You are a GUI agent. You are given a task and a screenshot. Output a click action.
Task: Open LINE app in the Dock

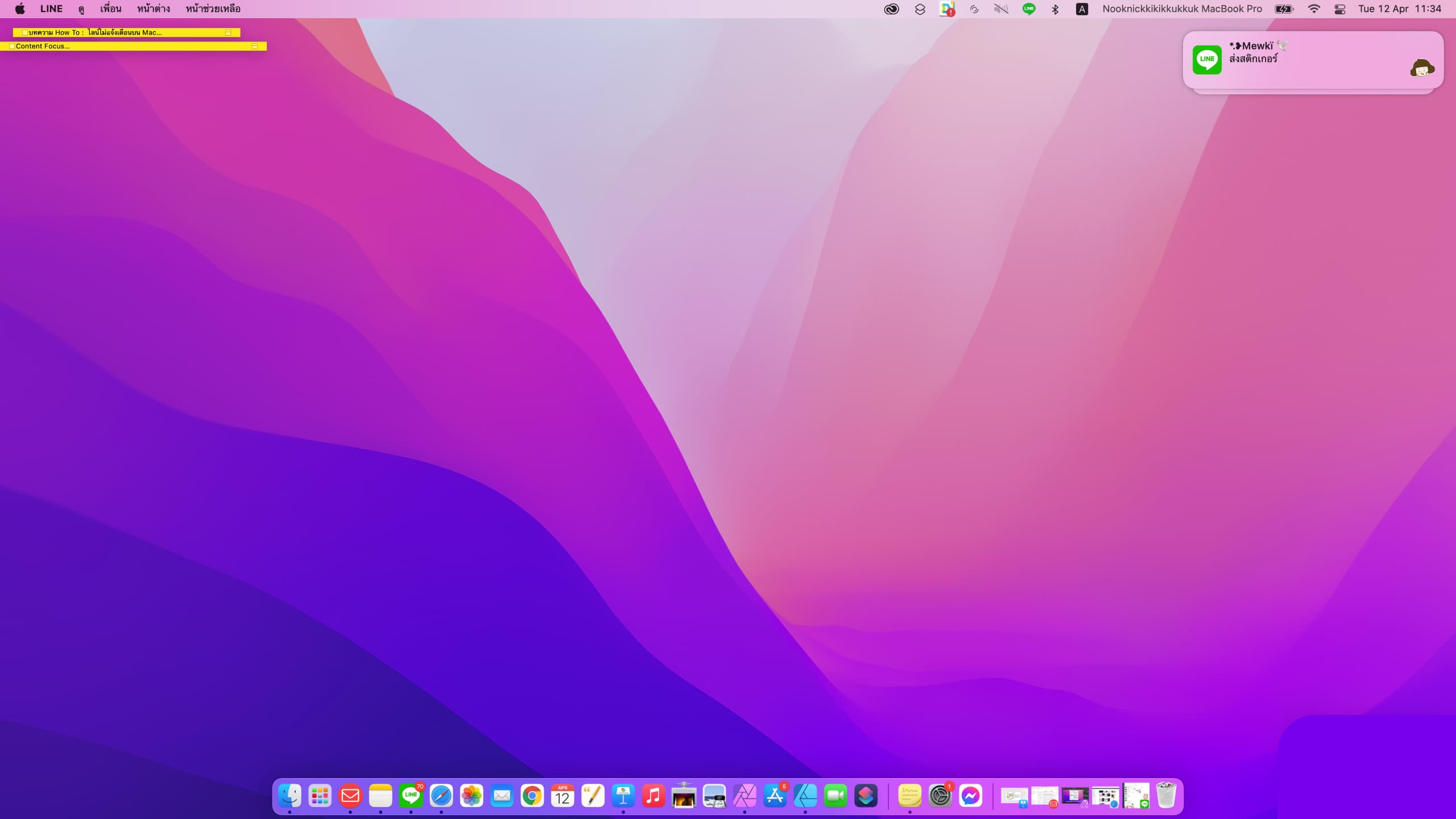[411, 796]
